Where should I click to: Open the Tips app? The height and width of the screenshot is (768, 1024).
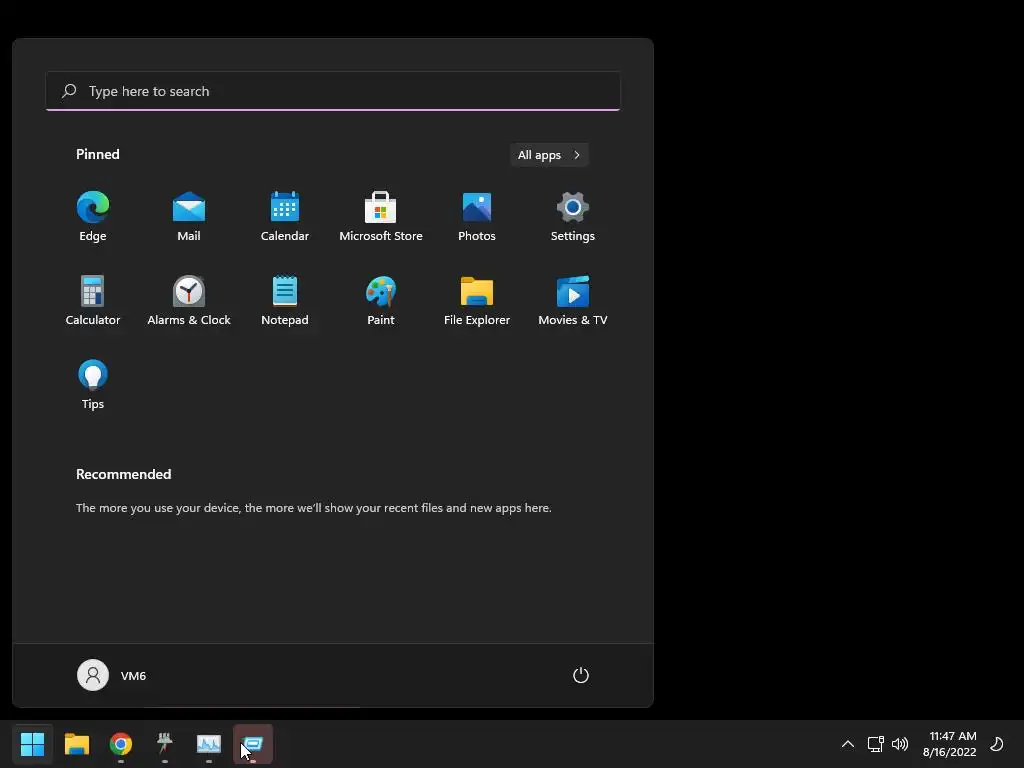93,385
